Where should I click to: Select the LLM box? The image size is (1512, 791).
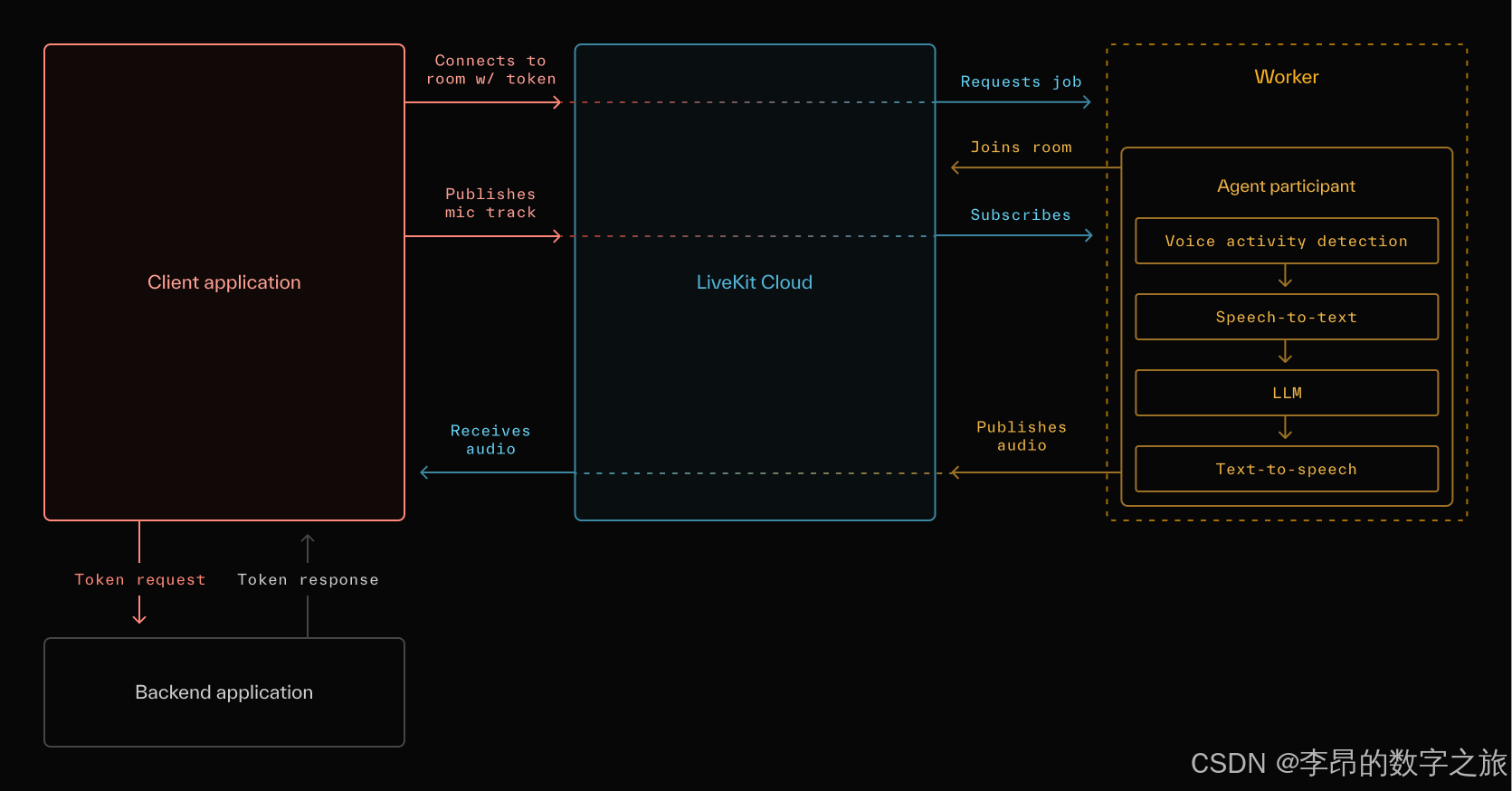click(x=1286, y=393)
